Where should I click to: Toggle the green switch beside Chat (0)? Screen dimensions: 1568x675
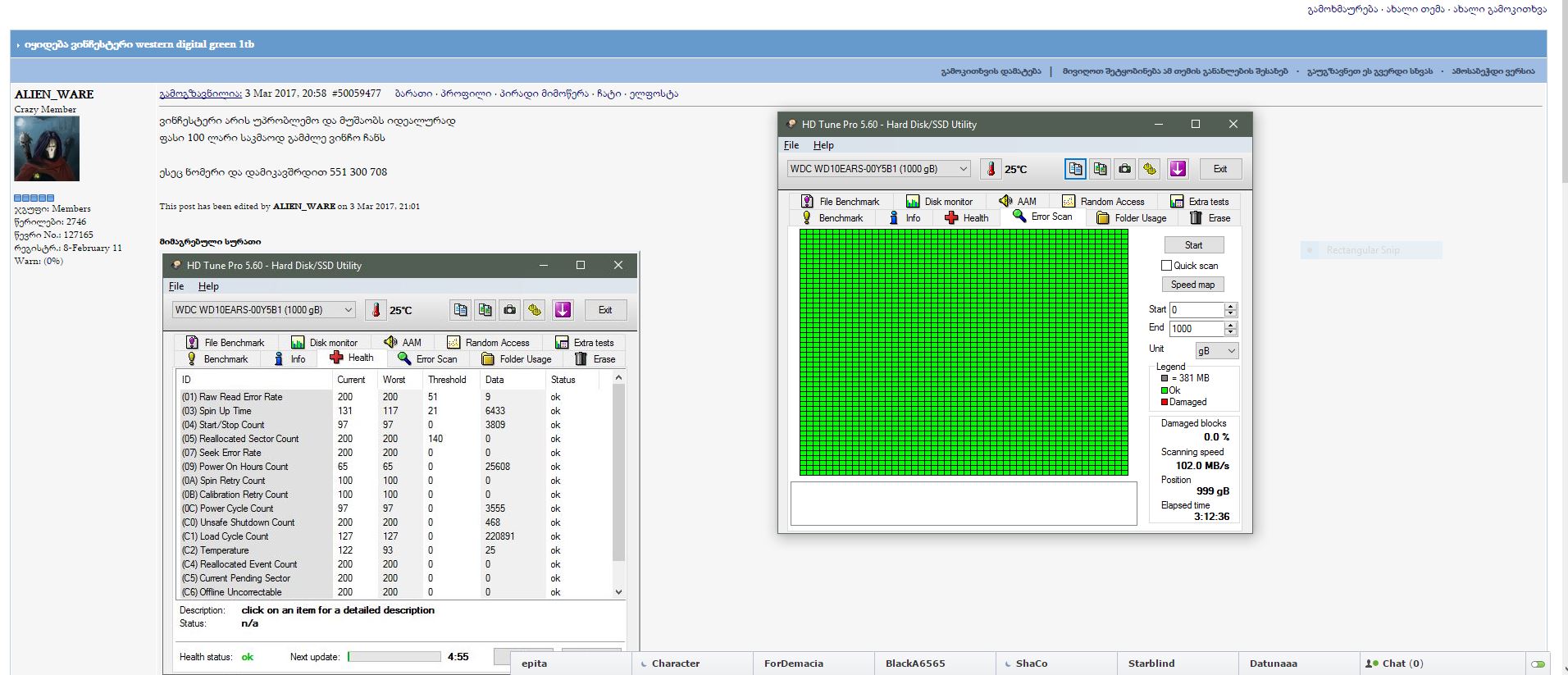tap(1538, 664)
